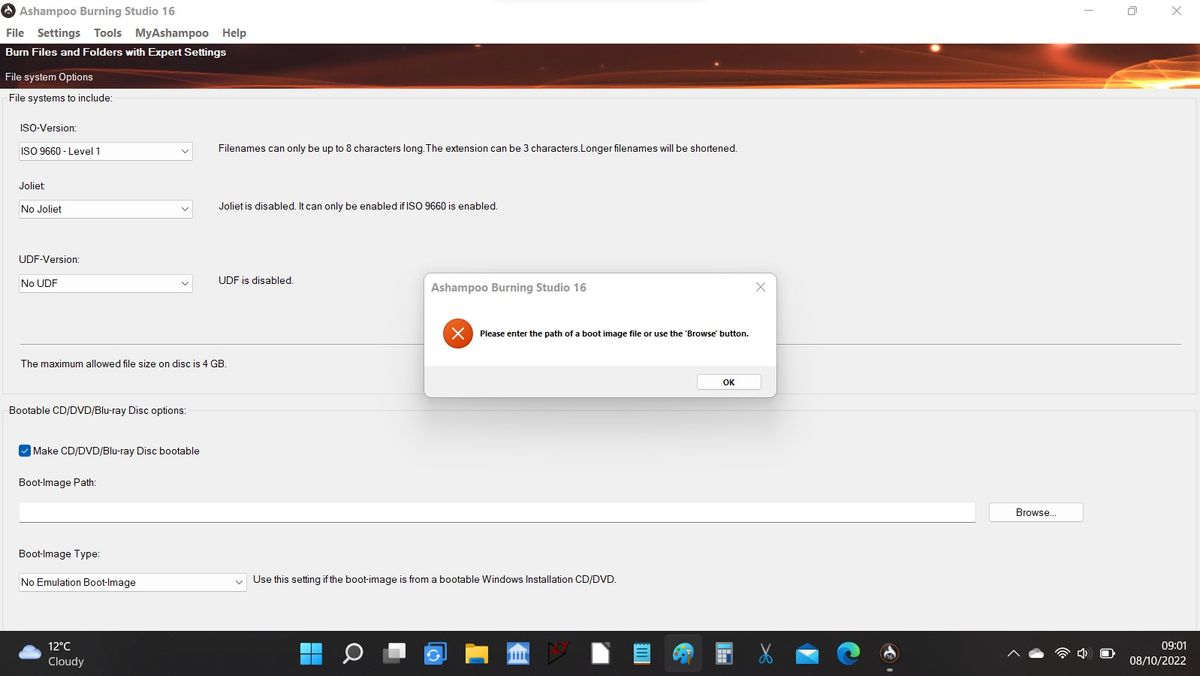This screenshot has width=1200, height=676.
Task: Expand the ISO-Version dropdown
Action: pos(105,151)
